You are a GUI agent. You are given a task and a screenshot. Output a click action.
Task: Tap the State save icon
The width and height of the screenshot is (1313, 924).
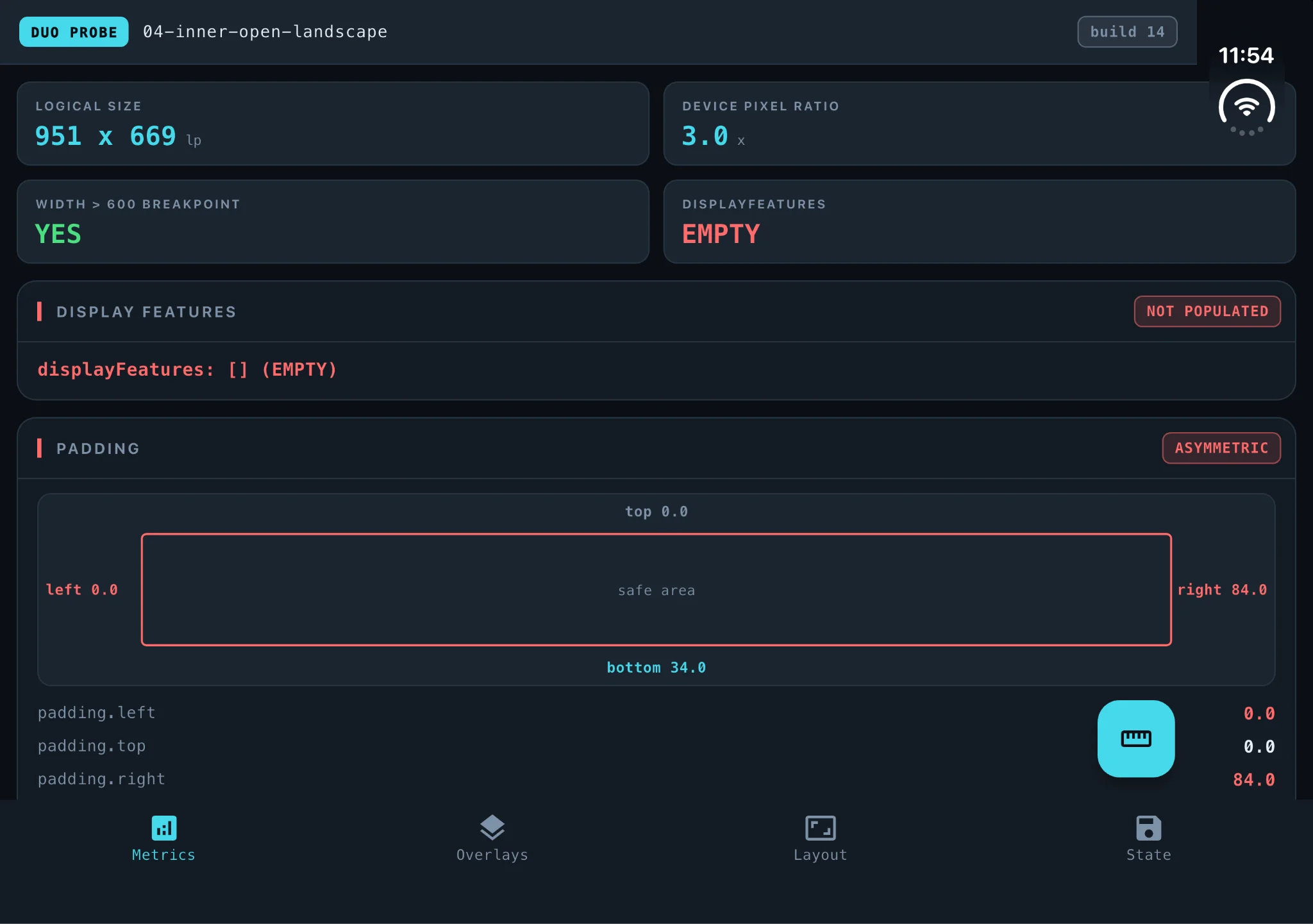click(1148, 828)
